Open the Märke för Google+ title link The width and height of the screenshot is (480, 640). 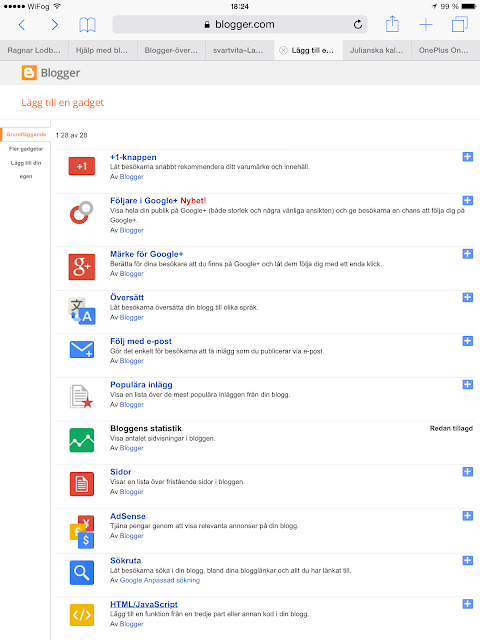(147, 254)
